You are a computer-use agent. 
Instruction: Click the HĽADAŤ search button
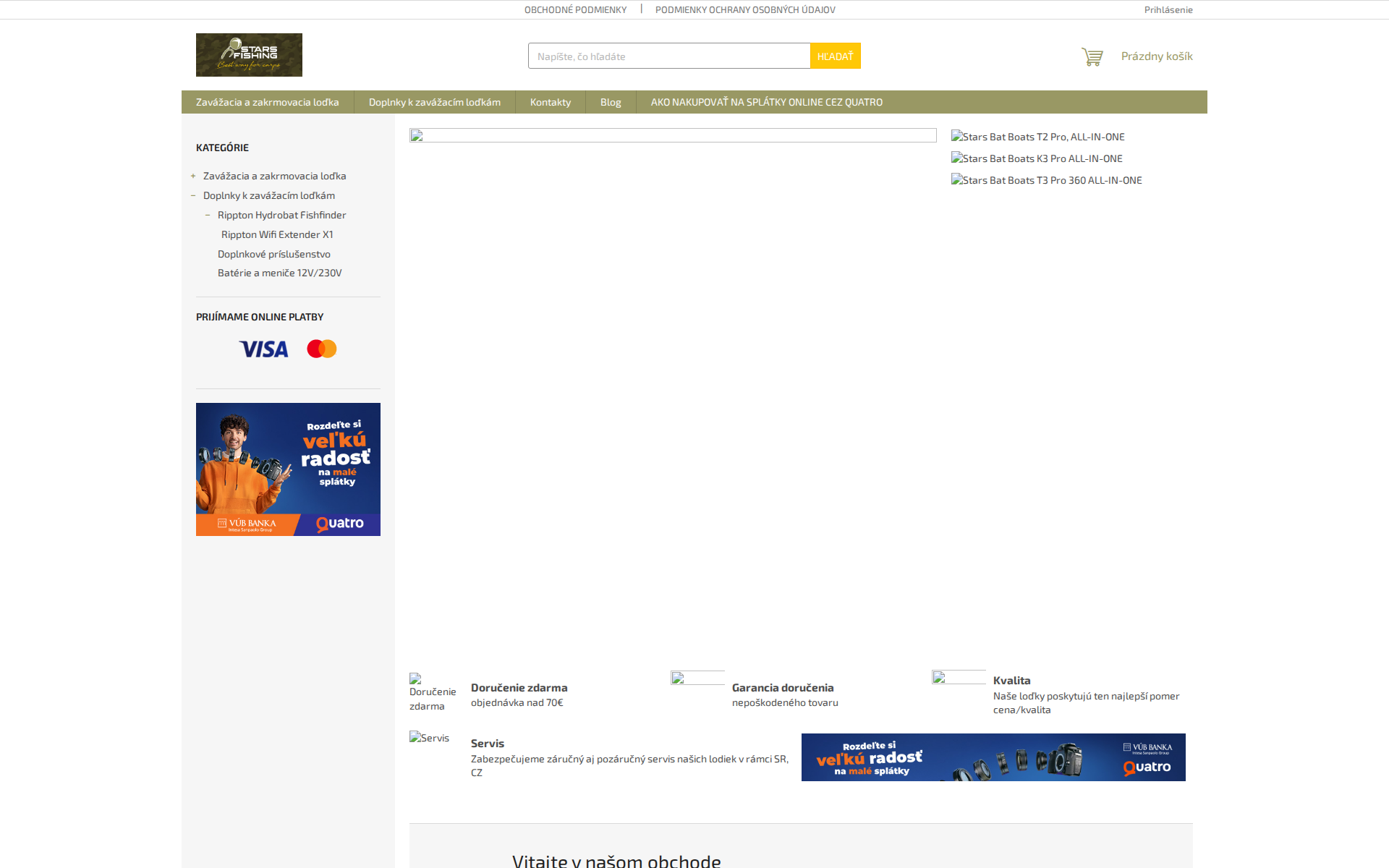835,56
